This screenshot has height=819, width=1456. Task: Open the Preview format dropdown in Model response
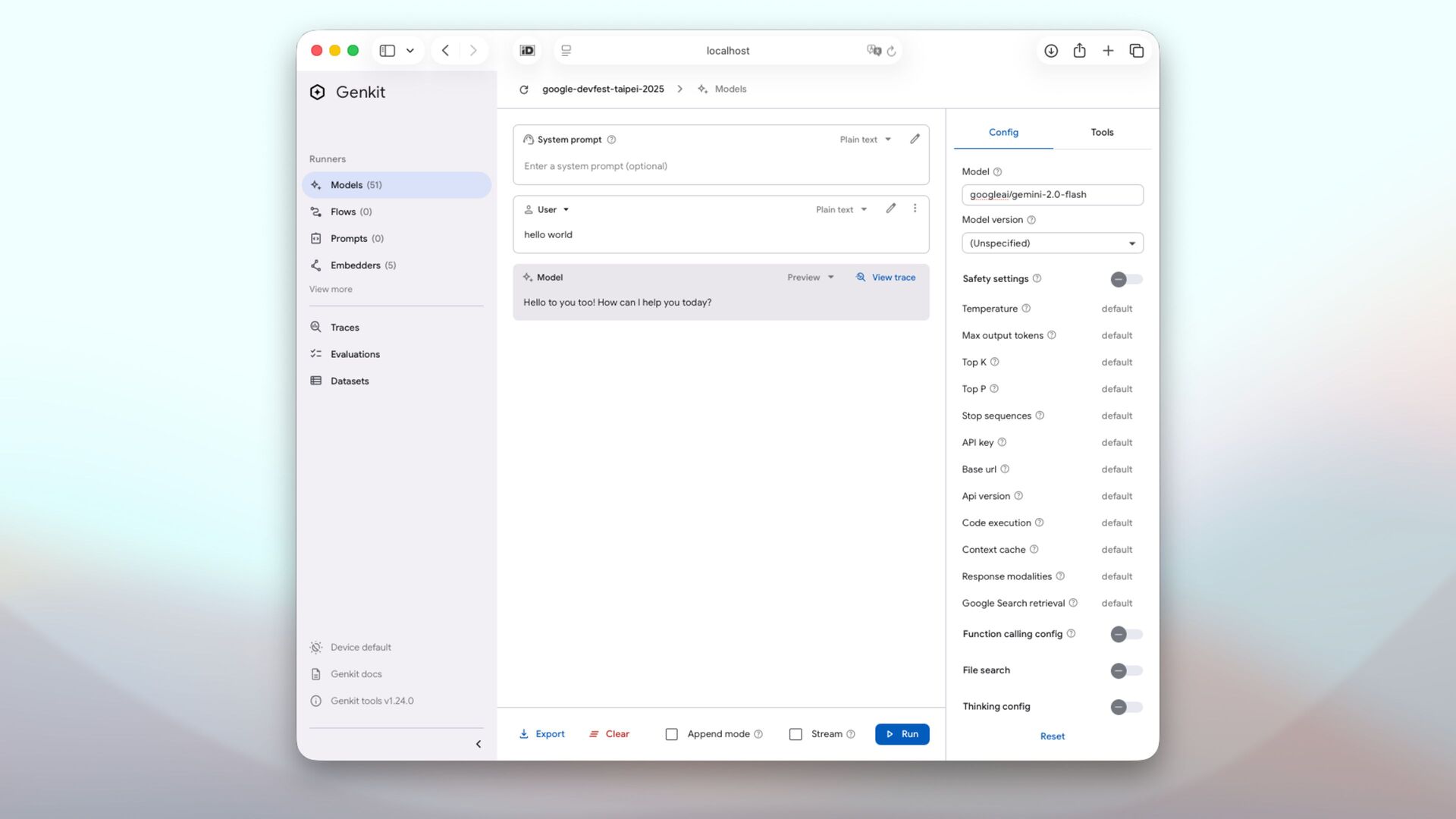click(810, 278)
